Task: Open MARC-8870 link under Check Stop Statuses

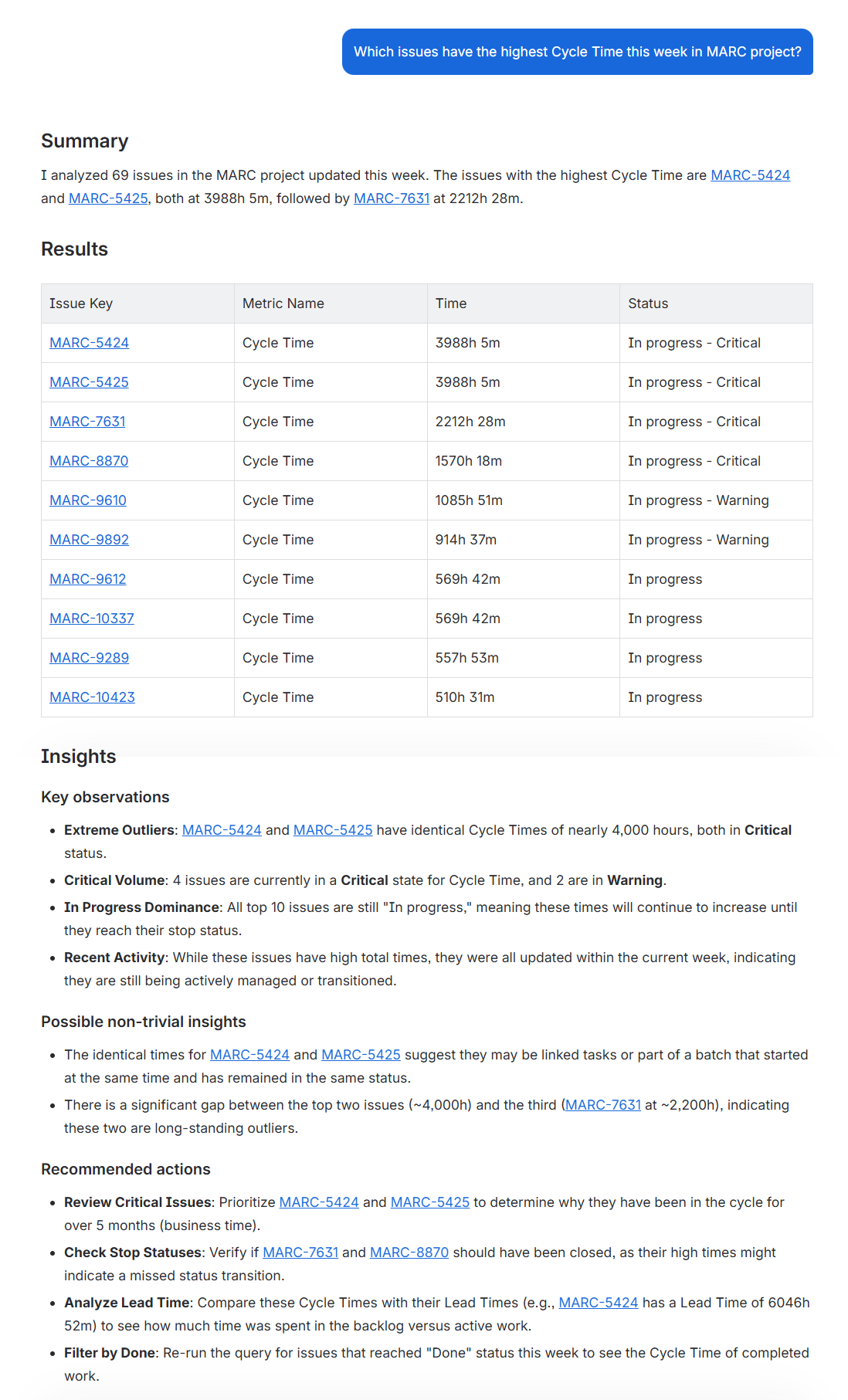Action: click(409, 1253)
